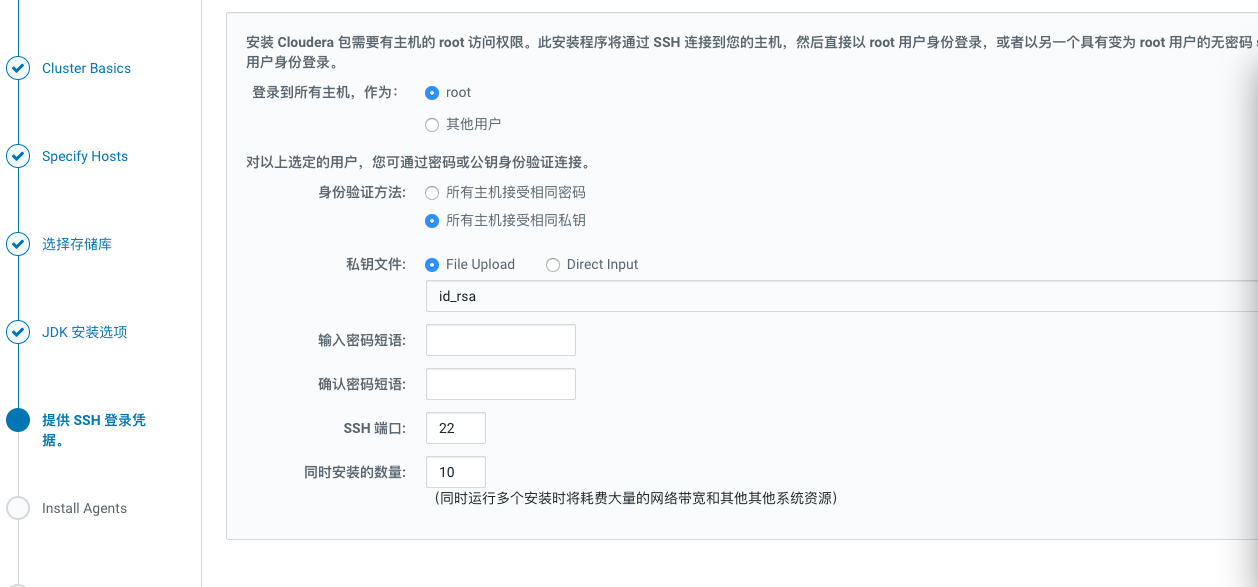Focus the 确认密码短语 confirmation field
Screen dimensions: 1258x587
tap(500, 384)
